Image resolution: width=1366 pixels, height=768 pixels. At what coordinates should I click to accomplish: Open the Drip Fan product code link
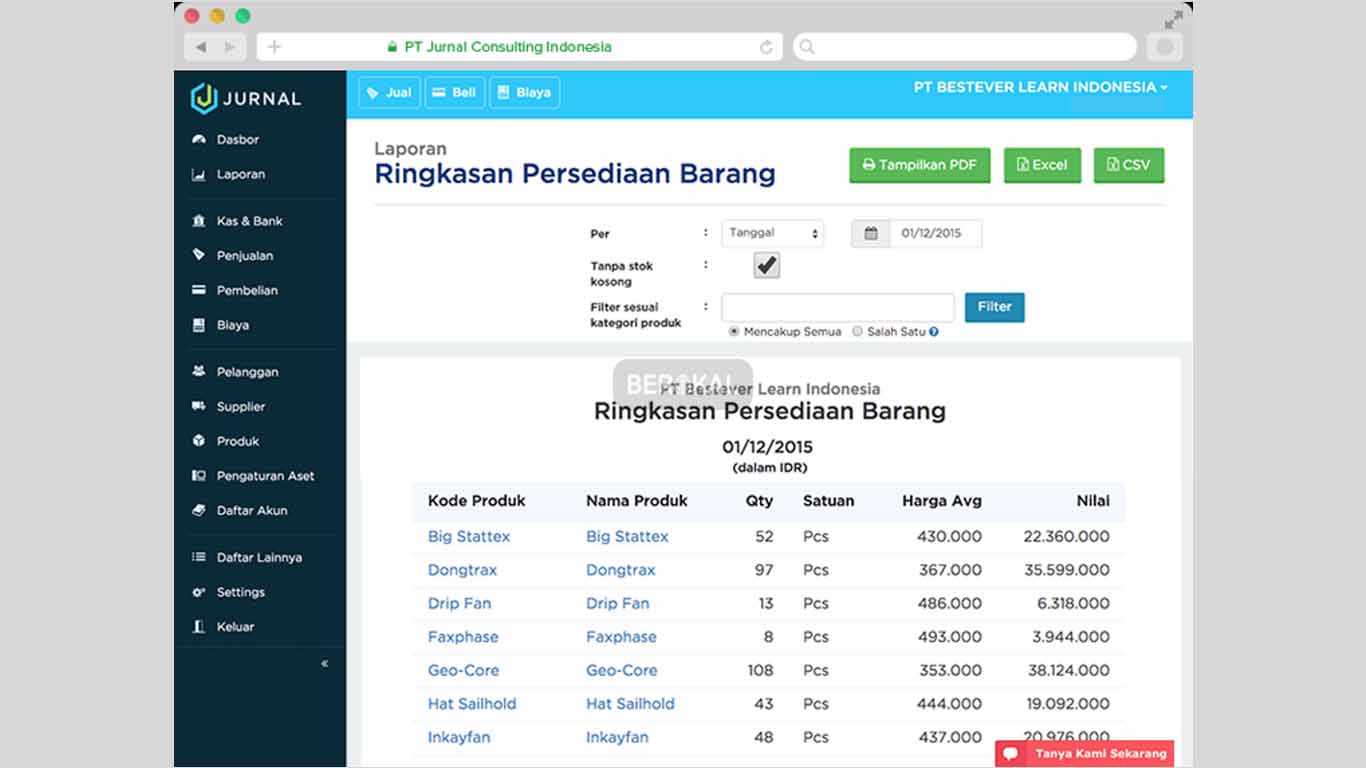tap(459, 604)
